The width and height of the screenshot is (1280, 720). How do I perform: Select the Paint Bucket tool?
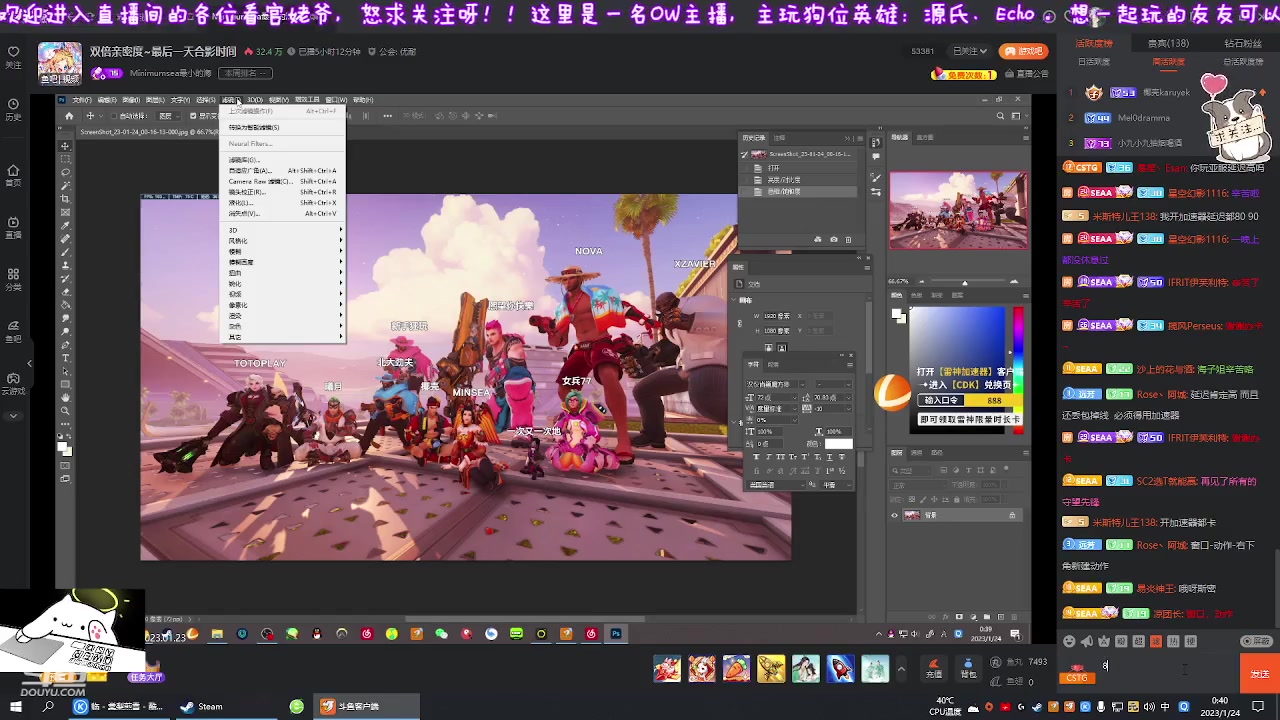66,305
